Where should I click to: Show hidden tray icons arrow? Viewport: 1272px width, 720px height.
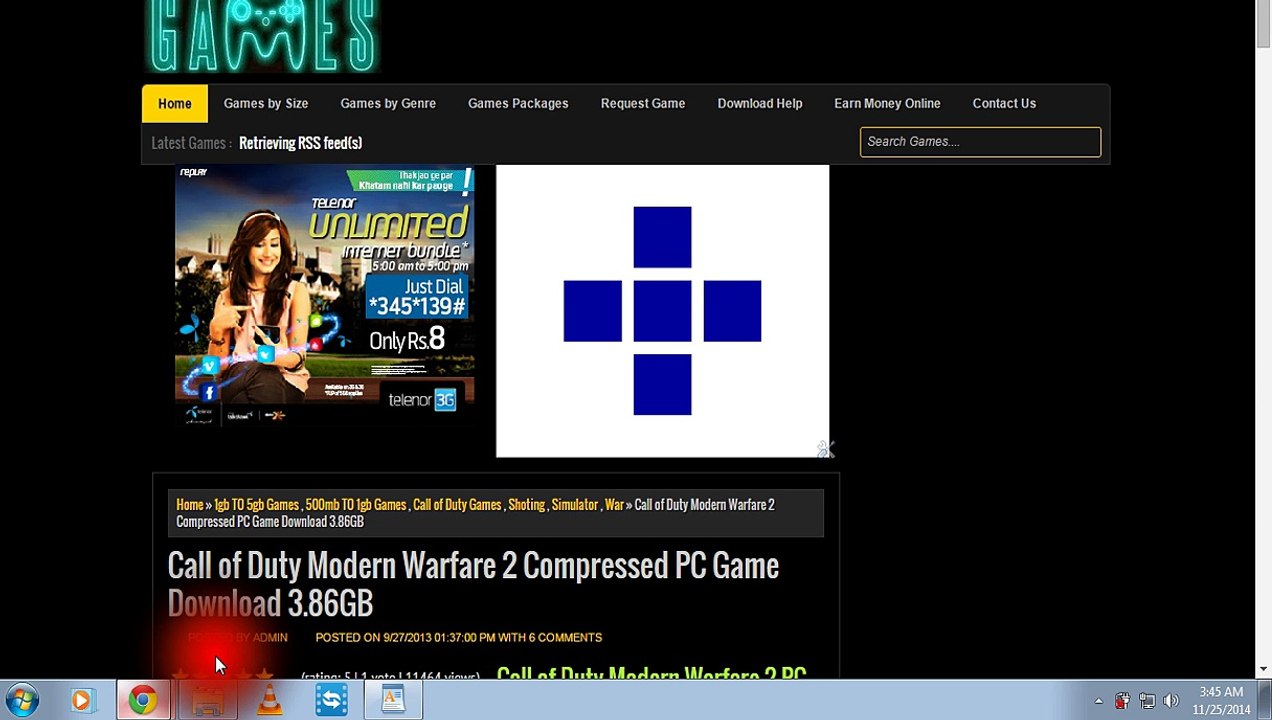(x=1098, y=701)
